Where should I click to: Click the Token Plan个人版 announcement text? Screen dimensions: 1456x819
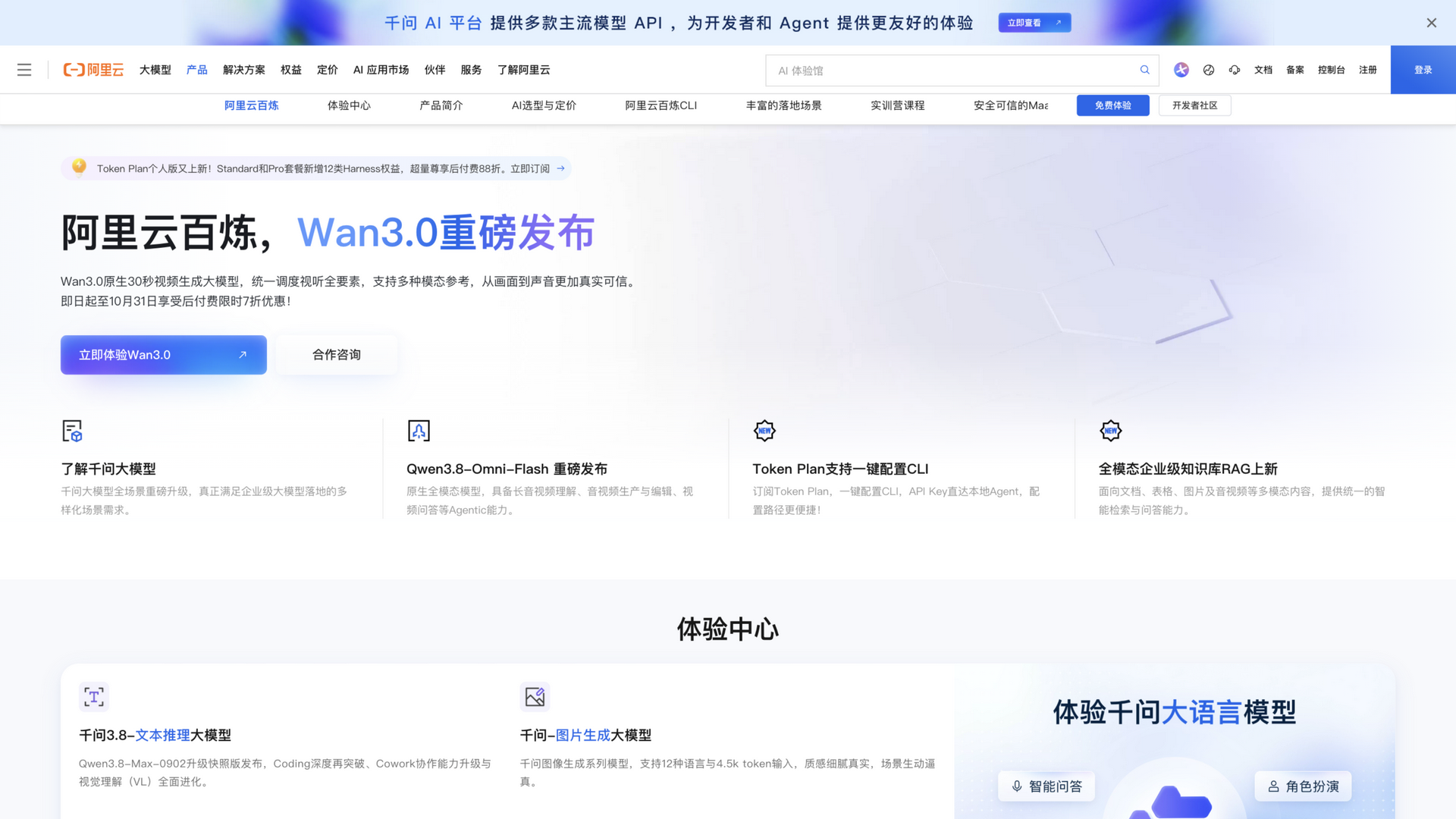323,168
